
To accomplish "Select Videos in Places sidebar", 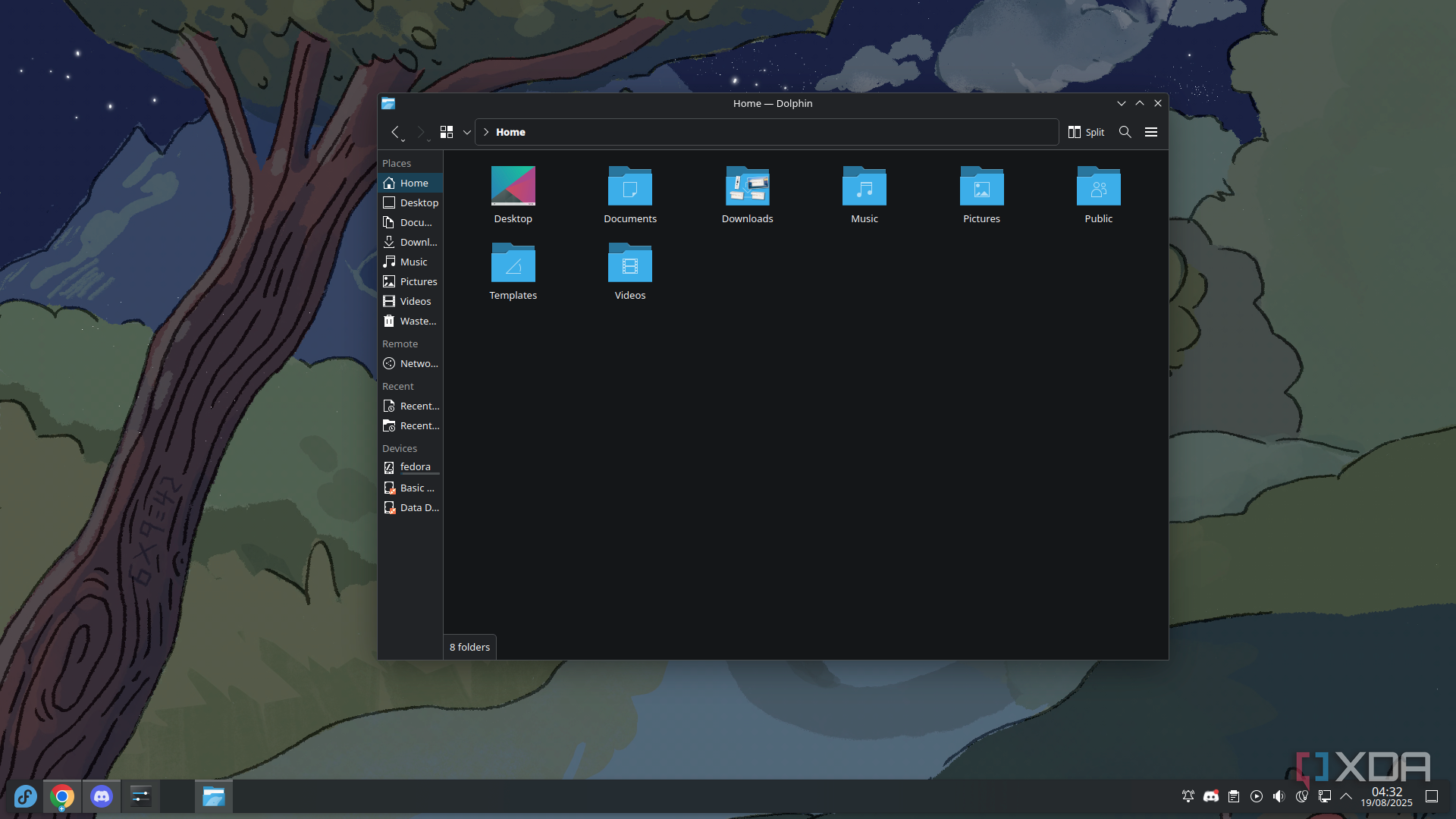I will tap(410, 301).
